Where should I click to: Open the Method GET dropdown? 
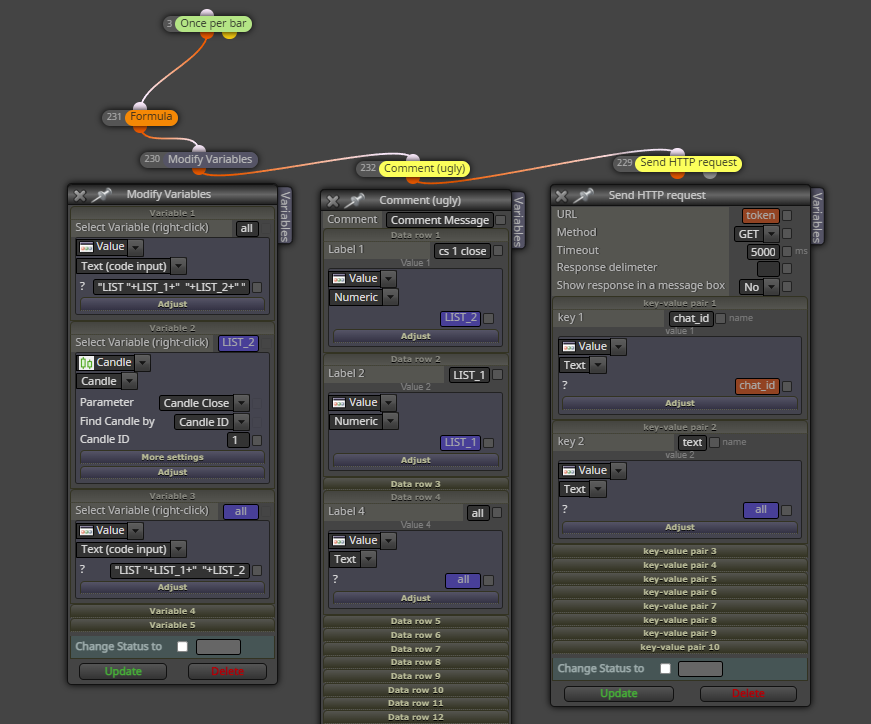pos(772,234)
